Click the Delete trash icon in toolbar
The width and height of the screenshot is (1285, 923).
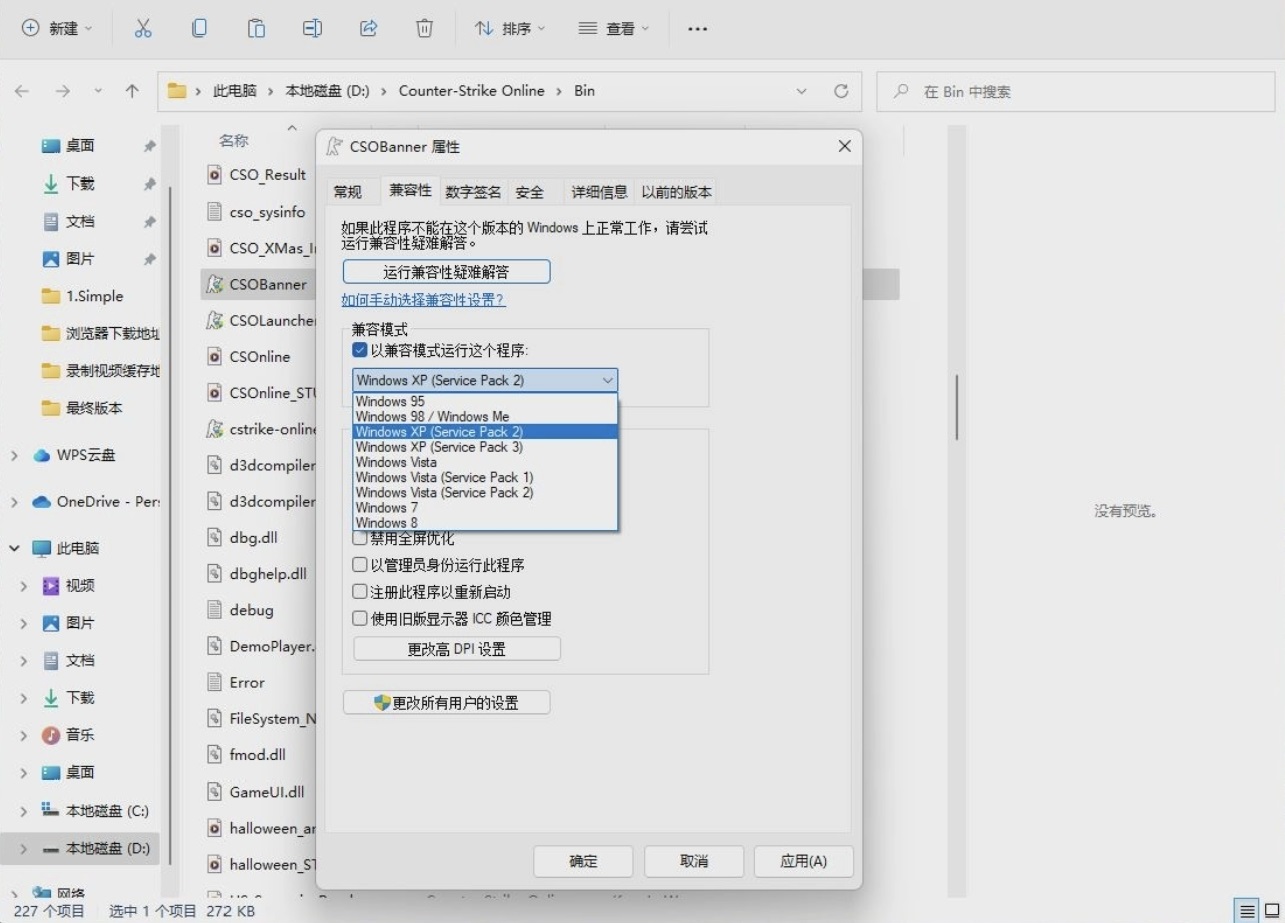424,29
